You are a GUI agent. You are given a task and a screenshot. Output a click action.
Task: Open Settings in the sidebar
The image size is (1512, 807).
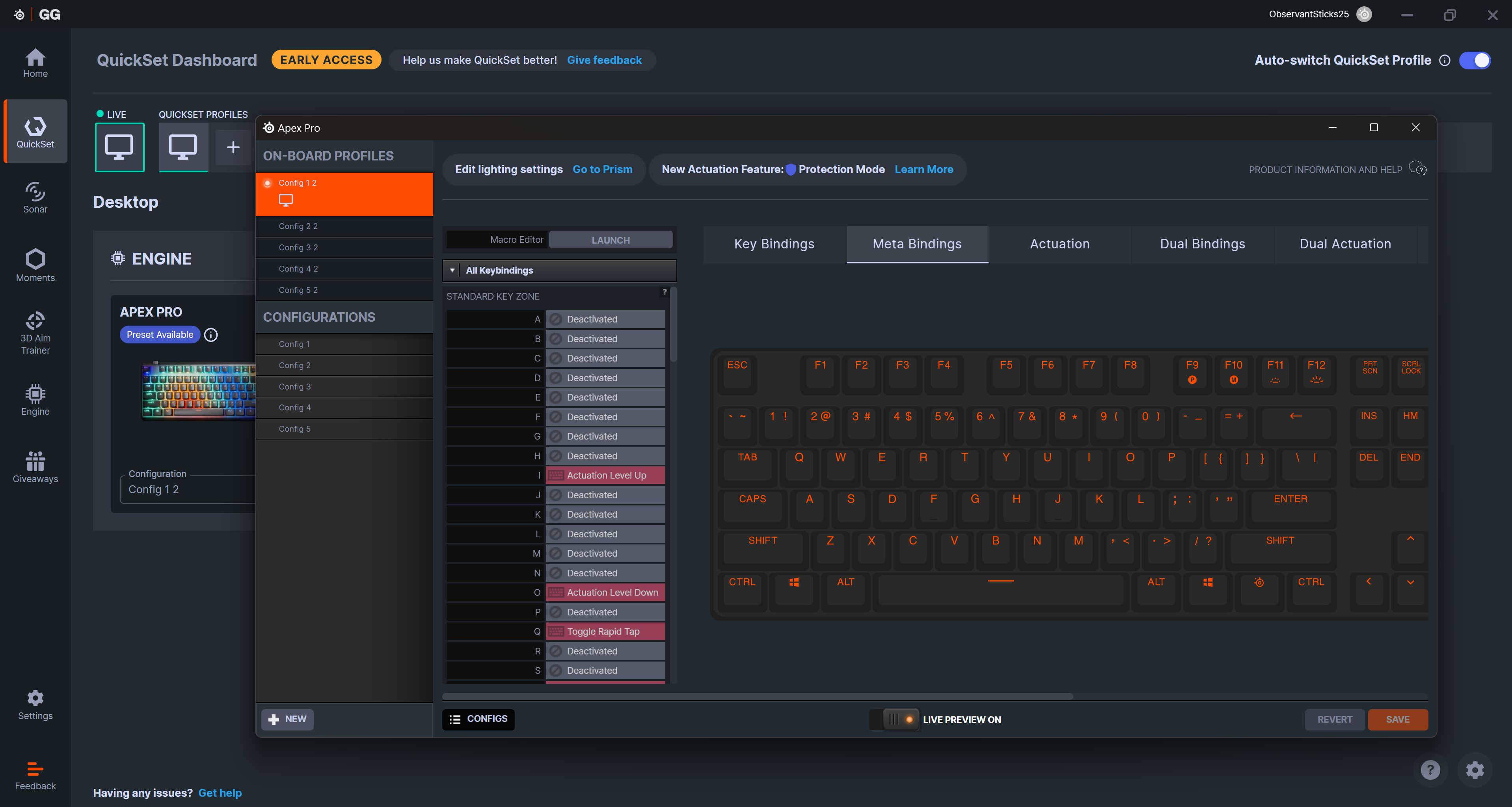pos(35,705)
